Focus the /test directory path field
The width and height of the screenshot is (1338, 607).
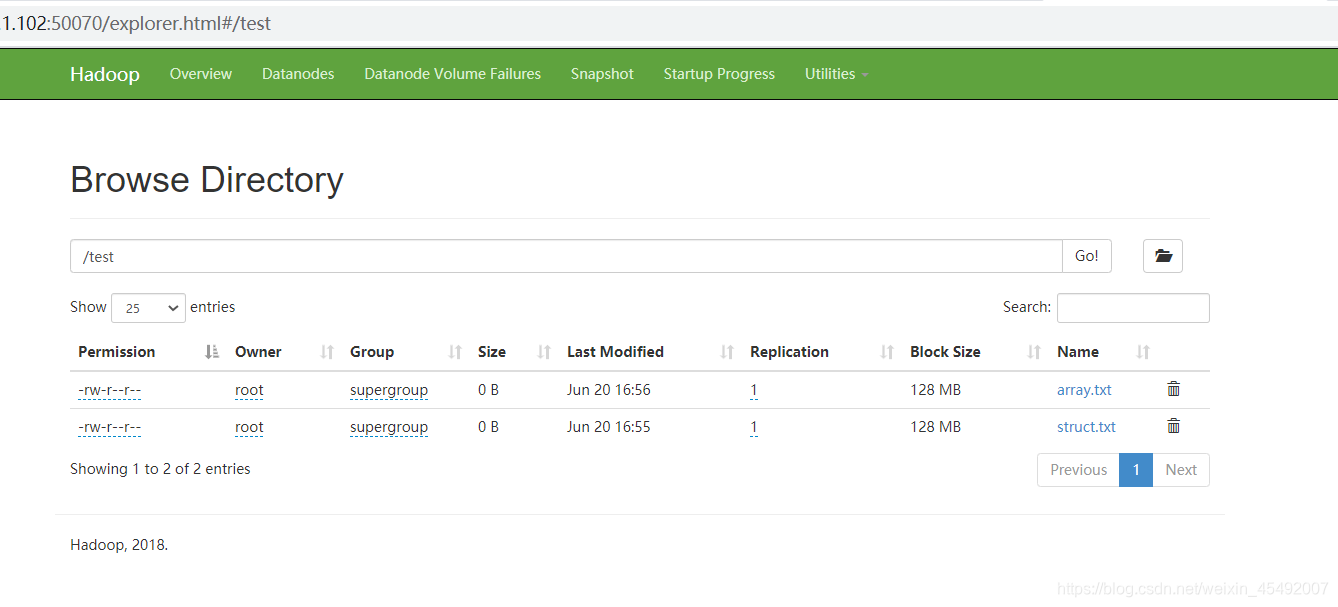(x=566, y=256)
